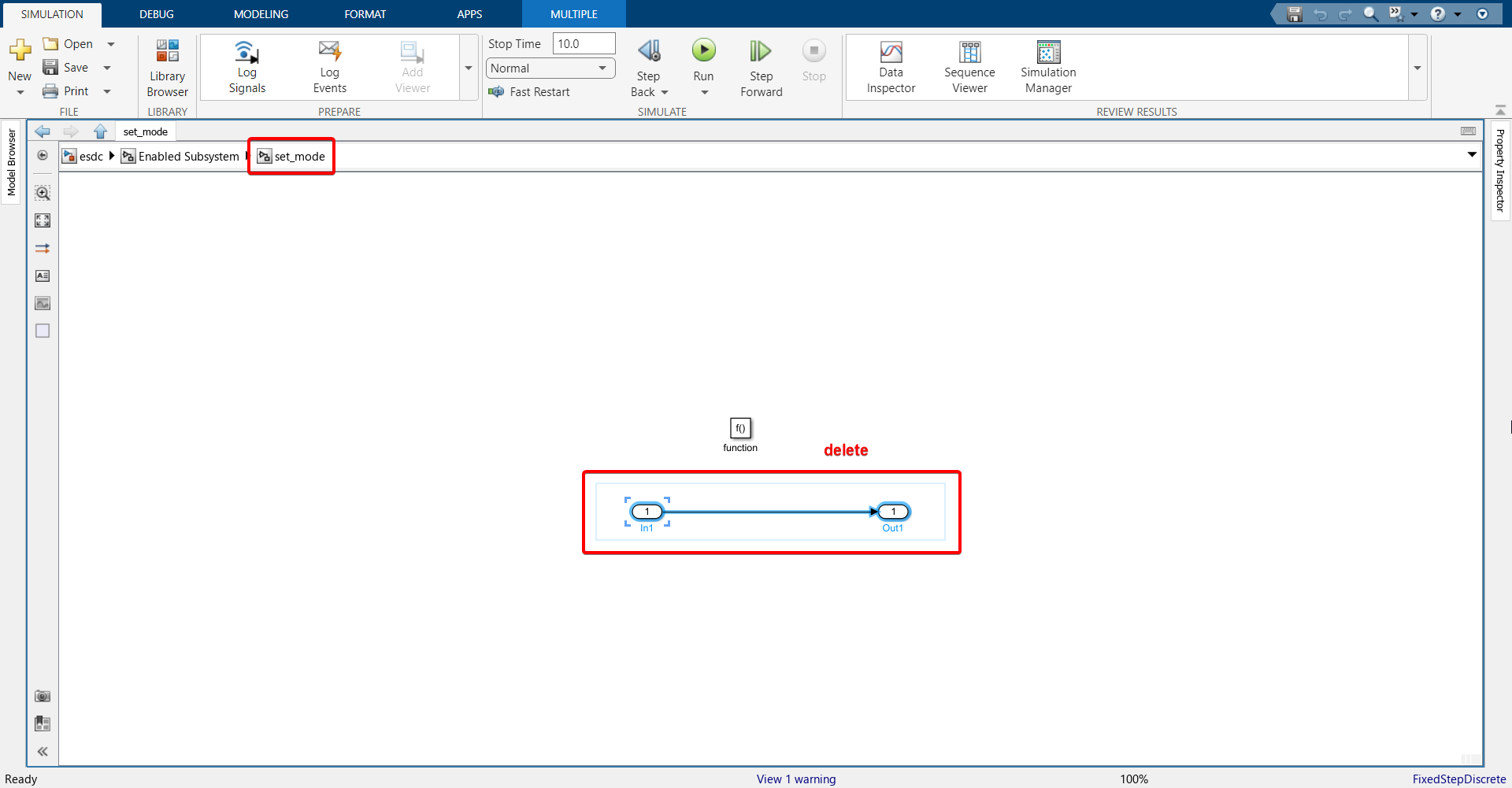Switch to the Debug tab
The image size is (1512, 788).
point(157,14)
